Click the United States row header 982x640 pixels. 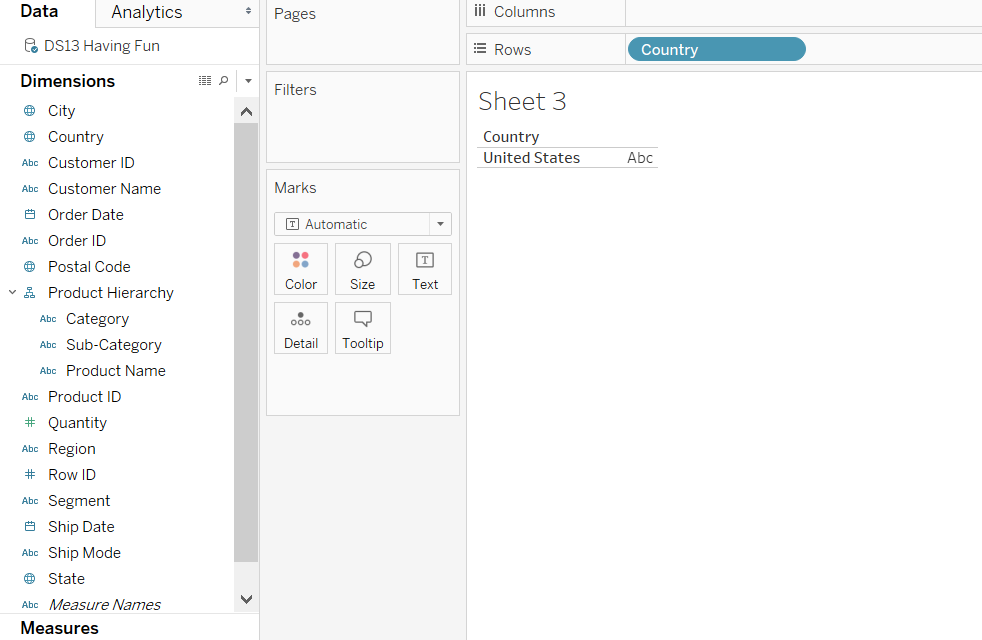531,158
